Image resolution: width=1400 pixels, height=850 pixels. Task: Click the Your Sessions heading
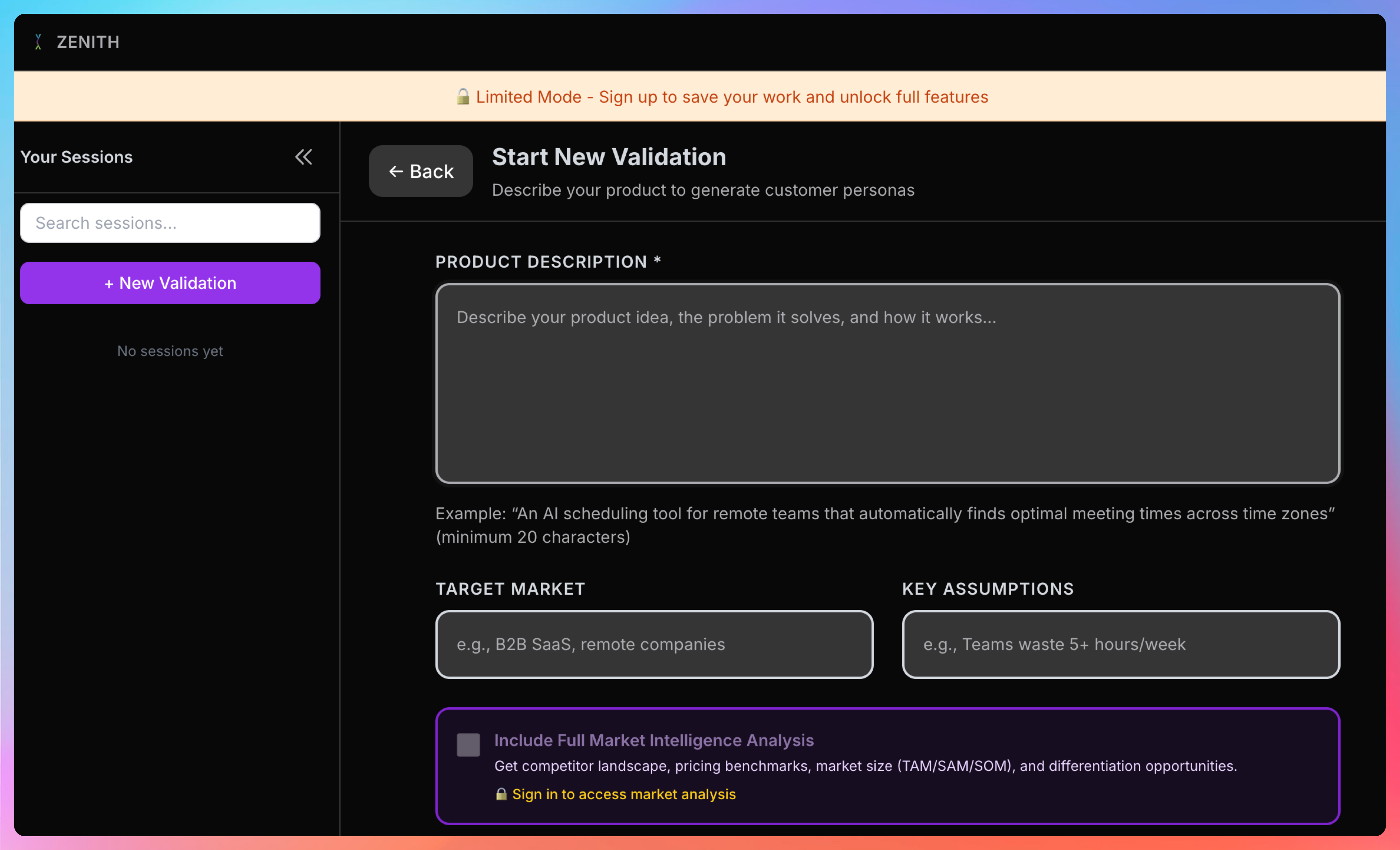pyautogui.click(x=77, y=157)
